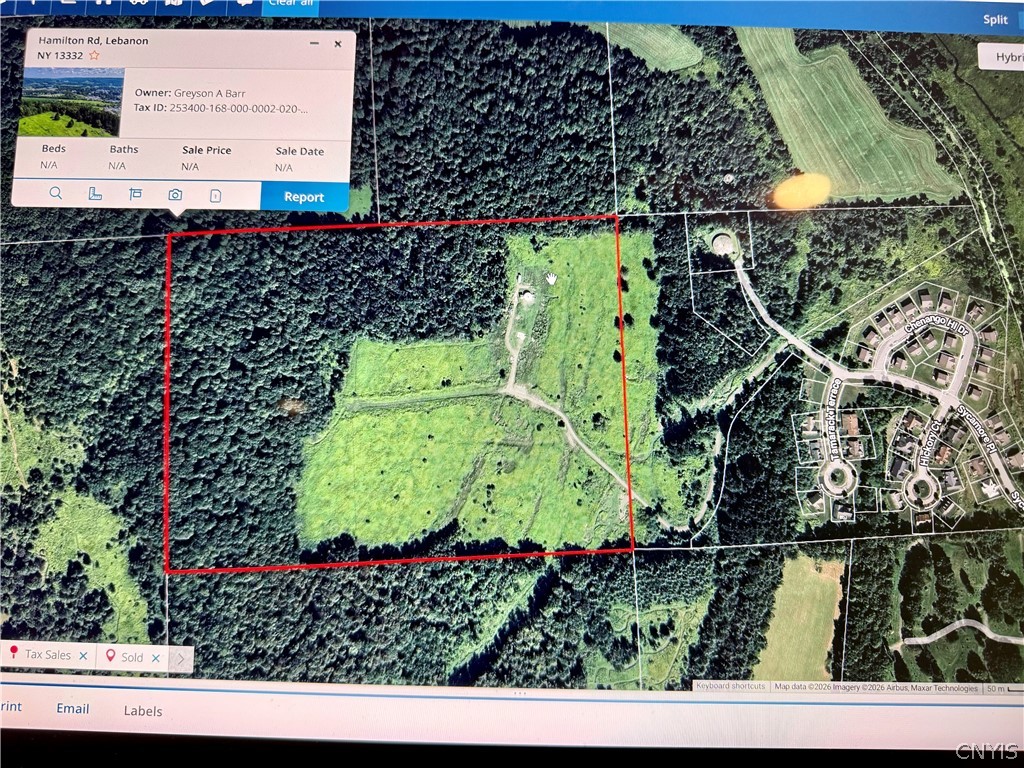This screenshot has width=1024, height=768.
Task: Click the Sale Price label
Action: (x=206, y=150)
